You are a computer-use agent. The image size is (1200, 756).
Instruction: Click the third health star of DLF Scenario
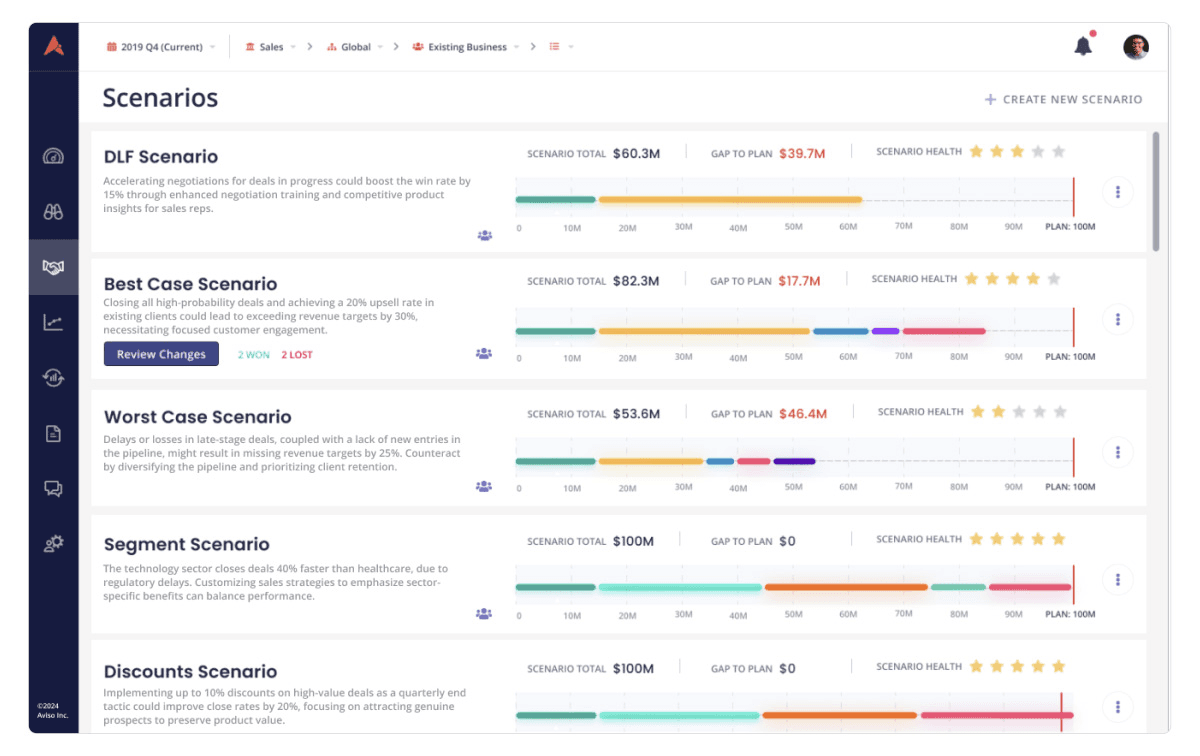click(x=1017, y=152)
